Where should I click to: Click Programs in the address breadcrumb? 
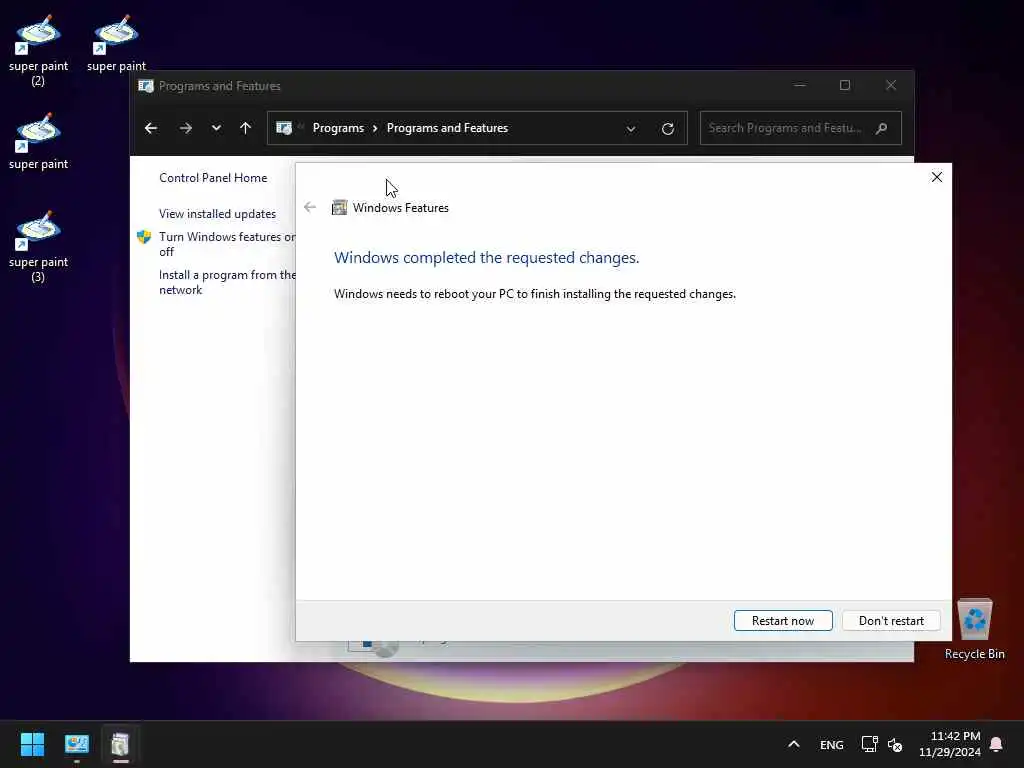pos(338,128)
